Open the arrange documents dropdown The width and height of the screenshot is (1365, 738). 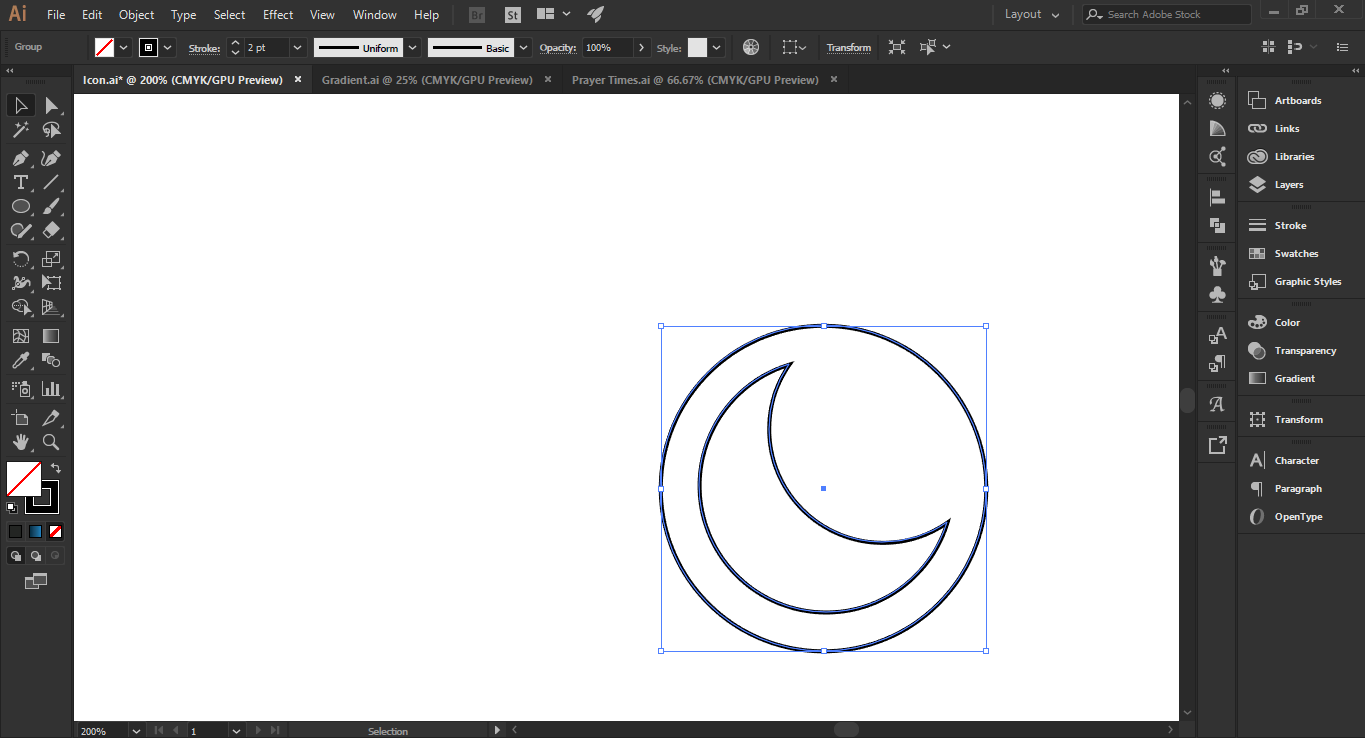[553, 15]
